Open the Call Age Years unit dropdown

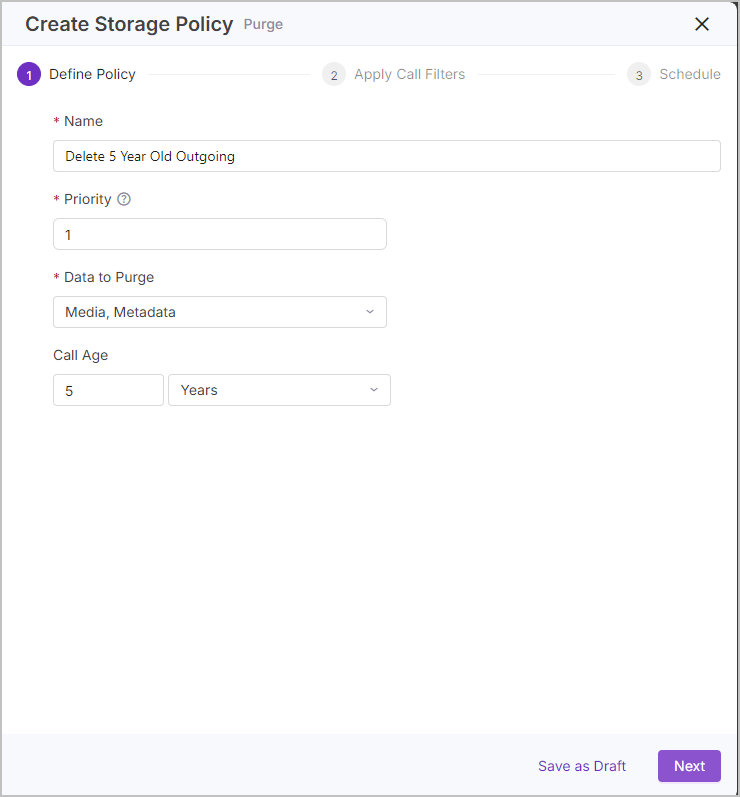279,390
